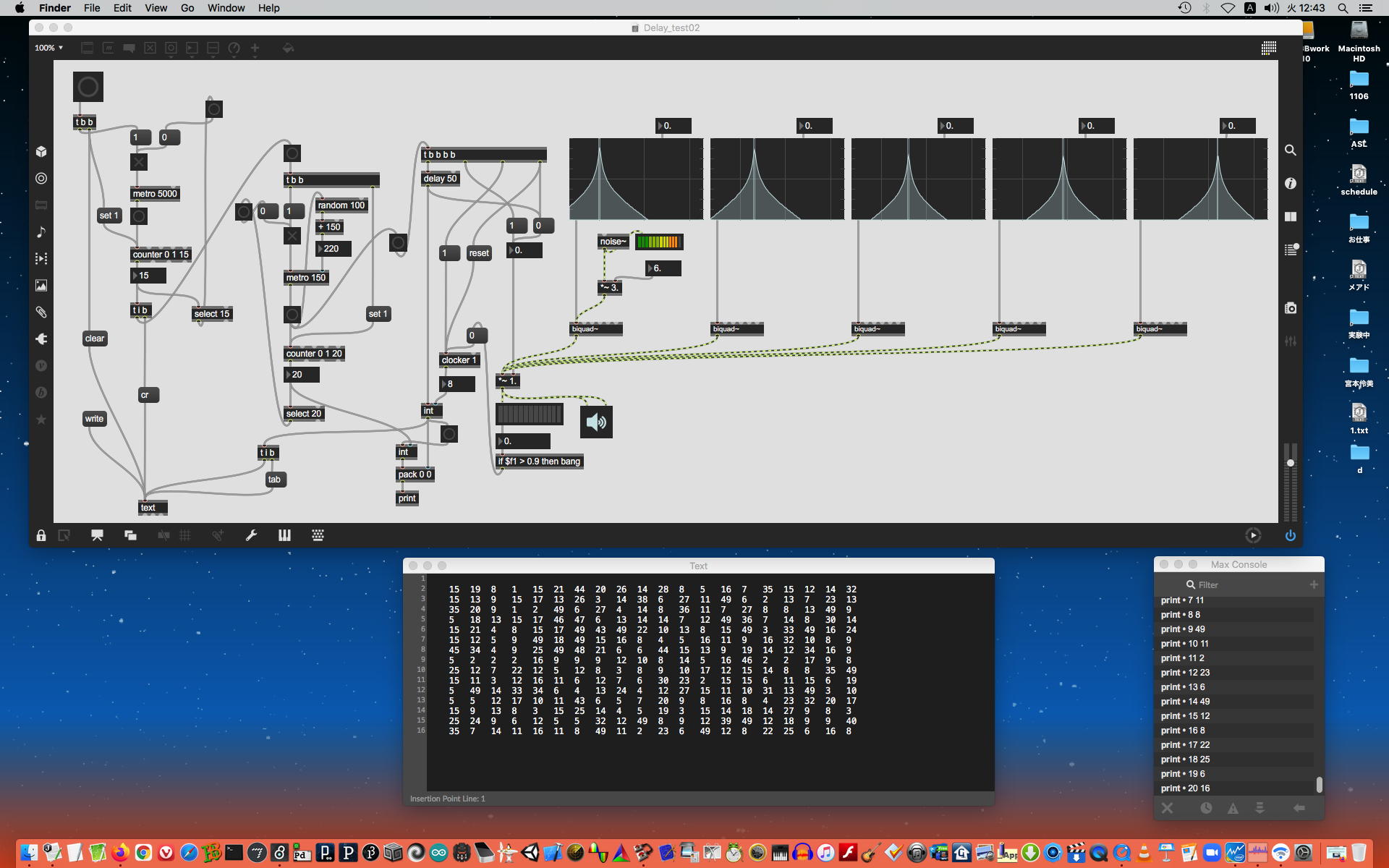The height and width of the screenshot is (868, 1389).
Task: Open the 100% zoom dropdown
Action: pos(49,48)
